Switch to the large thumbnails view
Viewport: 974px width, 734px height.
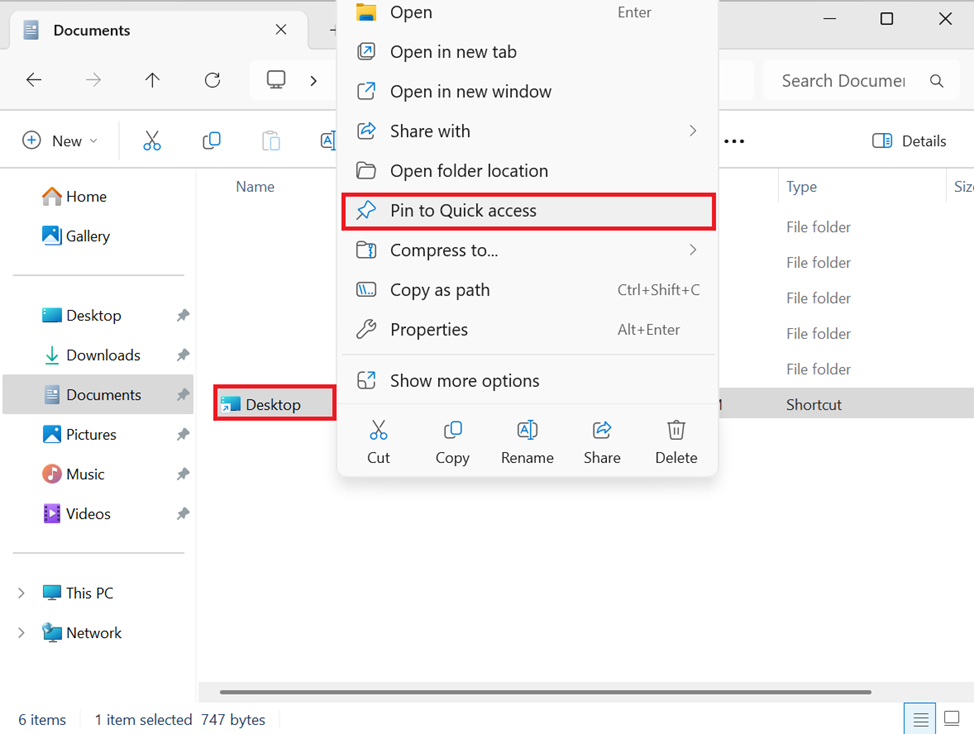(x=952, y=719)
